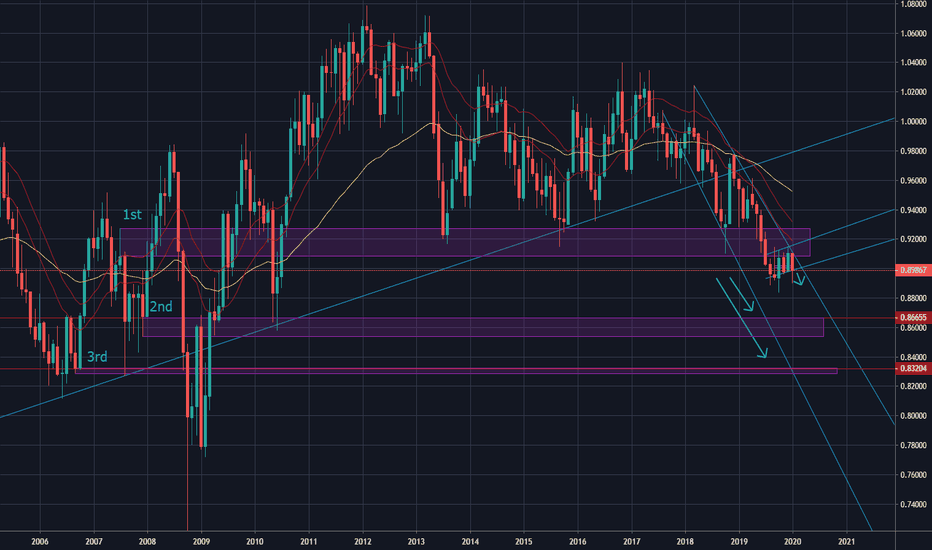This screenshot has height=550, width=932.
Task: Click the 1.00000 price axis label
Action: click(914, 122)
